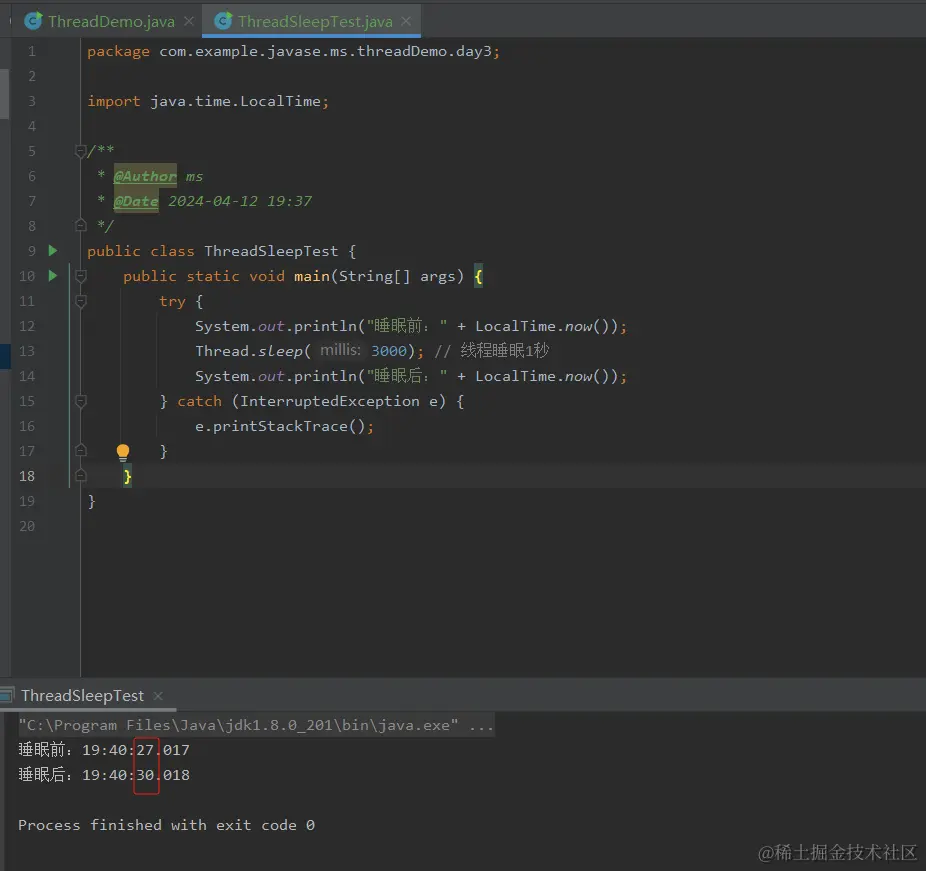
Task: Collapse the main method fold at line 10
Action: (x=81, y=276)
